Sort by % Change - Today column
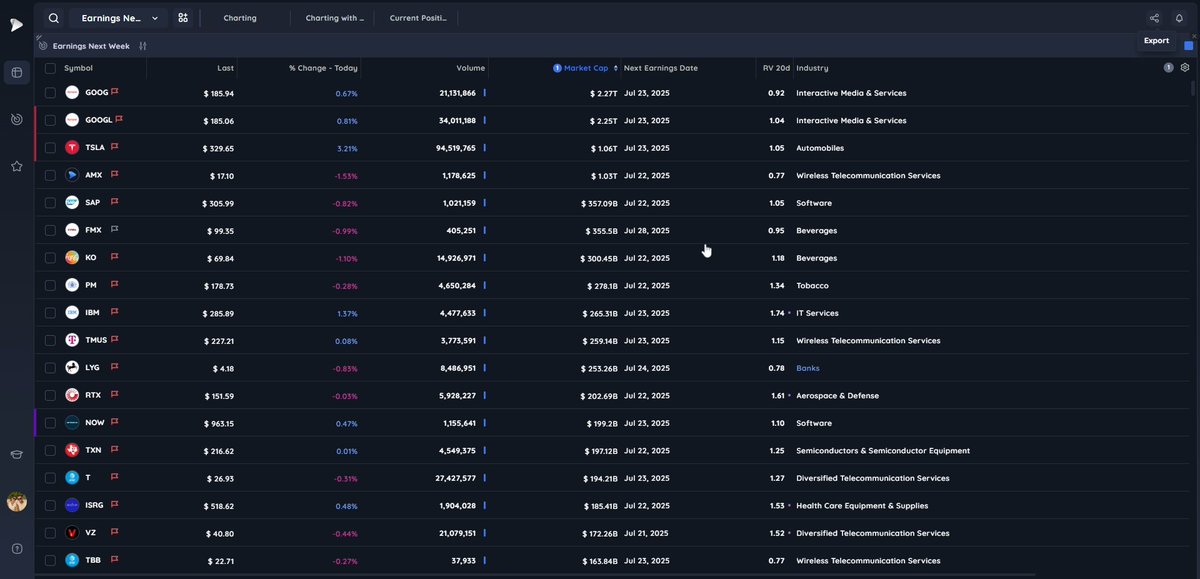This screenshot has width=1200, height=579. coord(323,68)
